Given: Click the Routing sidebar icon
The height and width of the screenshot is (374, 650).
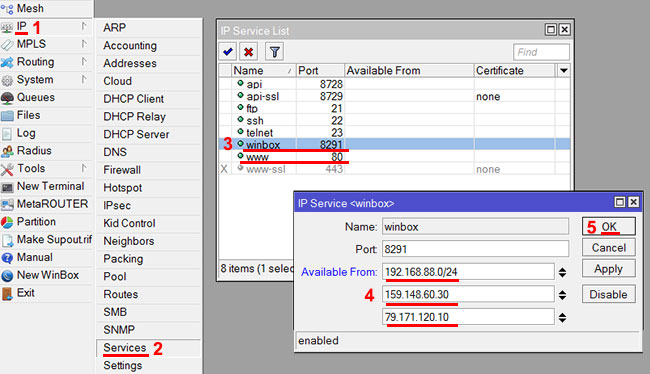Looking at the screenshot, I should [7, 62].
